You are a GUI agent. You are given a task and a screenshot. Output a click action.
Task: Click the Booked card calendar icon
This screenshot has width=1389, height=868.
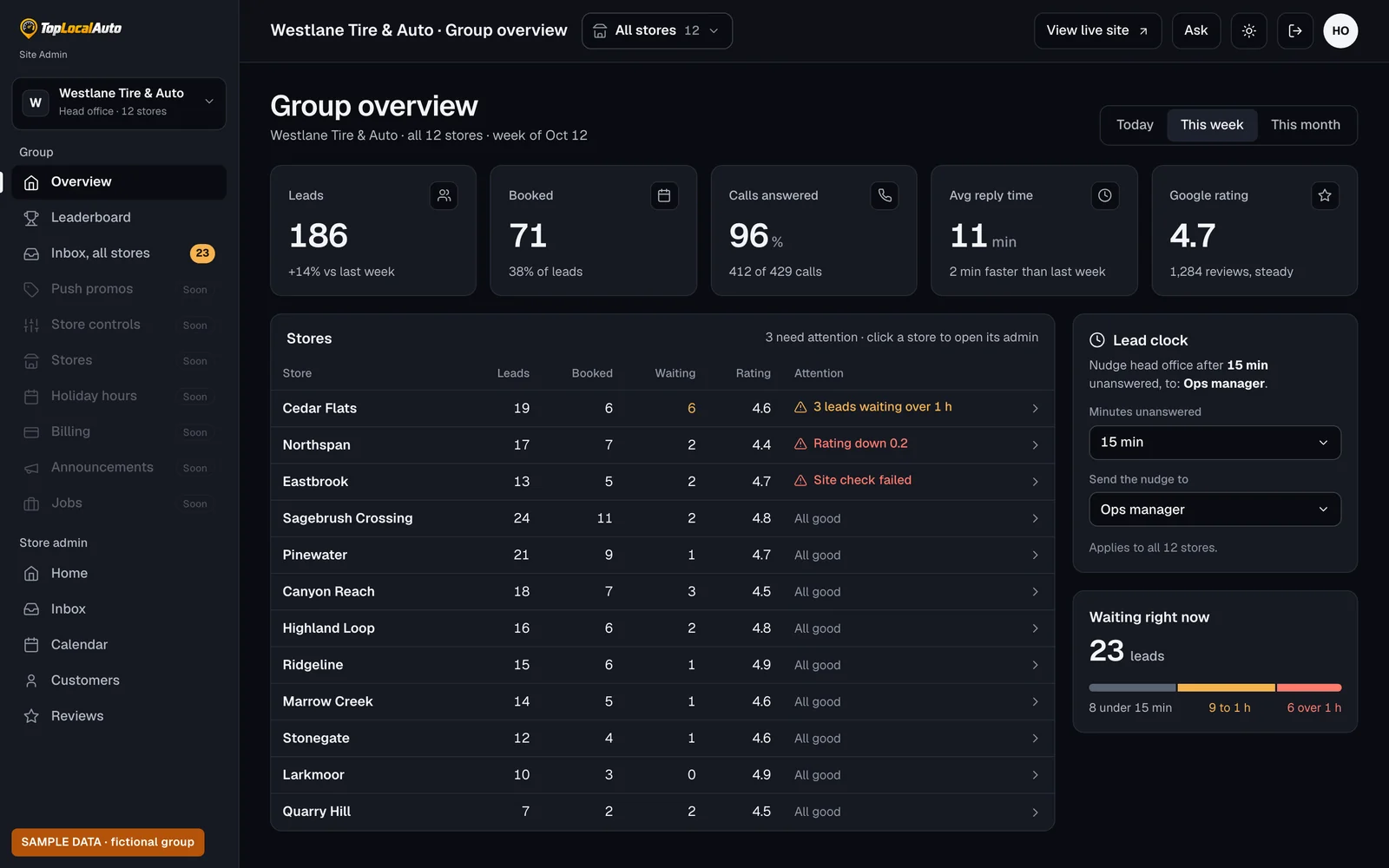(664, 195)
